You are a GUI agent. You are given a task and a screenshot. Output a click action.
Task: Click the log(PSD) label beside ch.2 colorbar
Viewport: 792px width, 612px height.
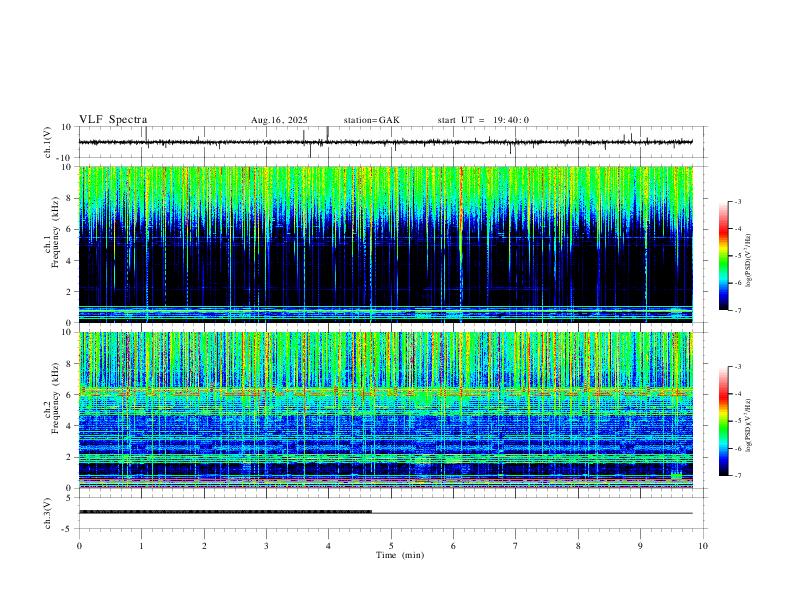[x=749, y=425]
